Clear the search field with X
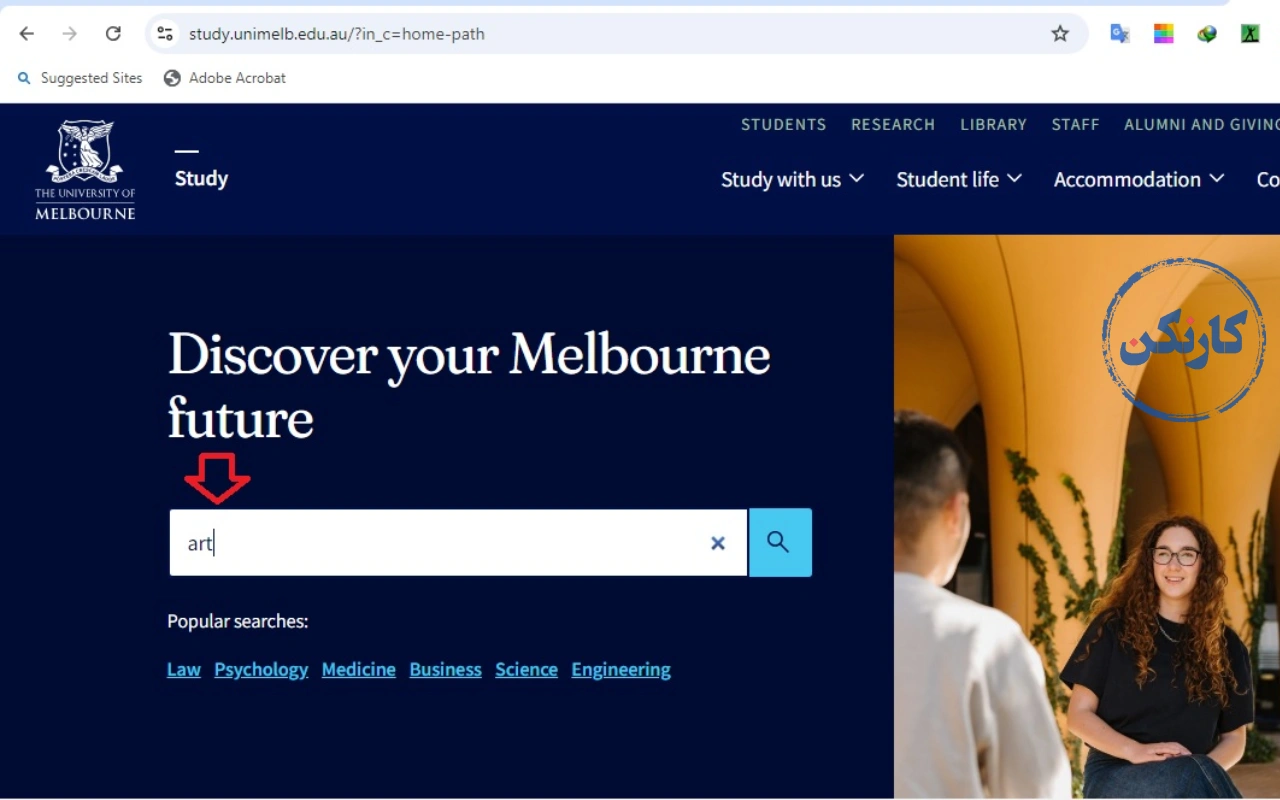The image size is (1280, 800). point(718,543)
